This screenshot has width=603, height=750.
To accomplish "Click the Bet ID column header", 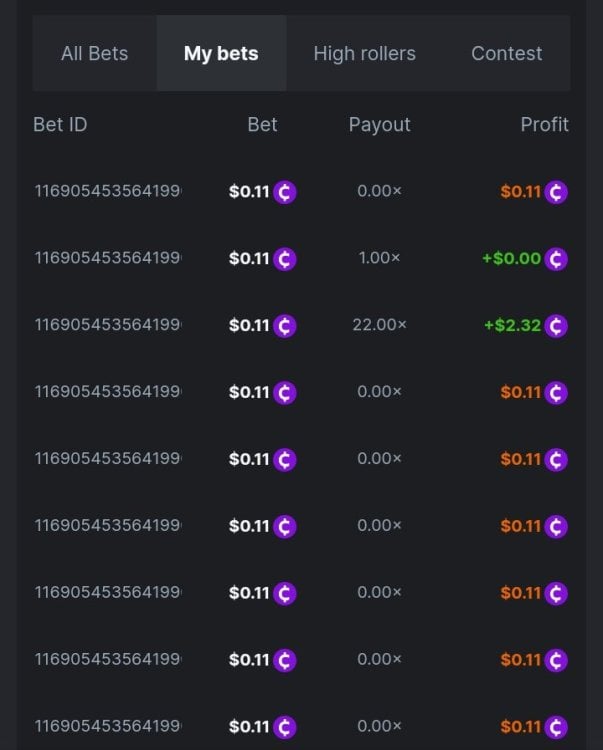I will [60, 125].
